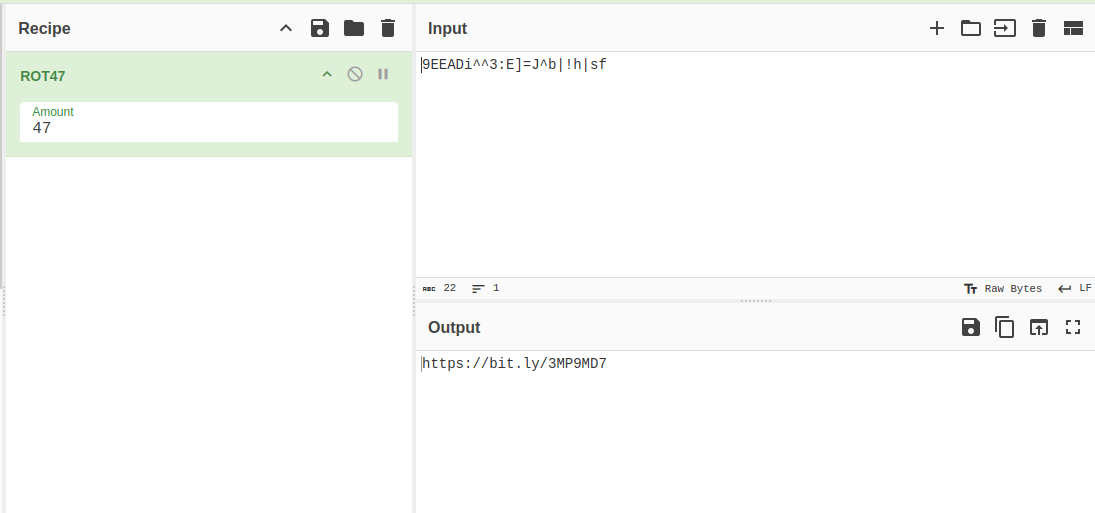Clear the recipe with trash icon
1095x513 pixels.
point(388,28)
